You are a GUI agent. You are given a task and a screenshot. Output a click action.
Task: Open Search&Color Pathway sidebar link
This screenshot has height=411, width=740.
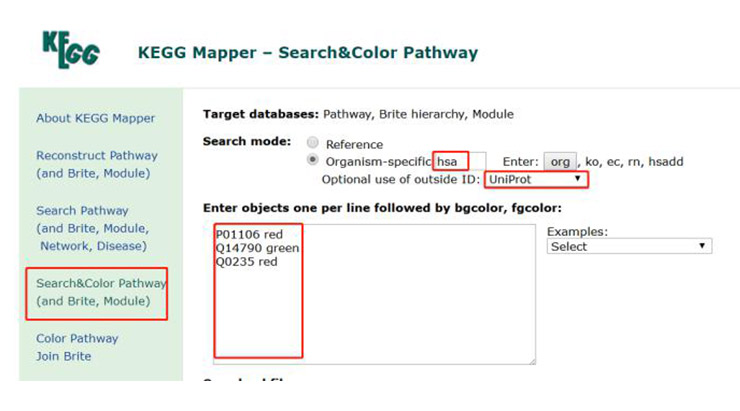coord(101,292)
